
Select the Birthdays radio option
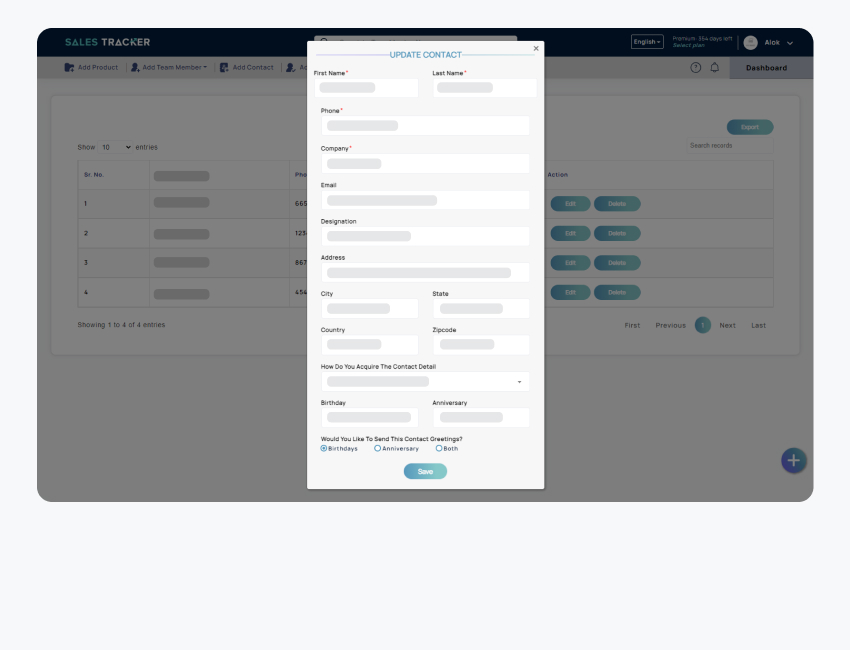pos(324,448)
